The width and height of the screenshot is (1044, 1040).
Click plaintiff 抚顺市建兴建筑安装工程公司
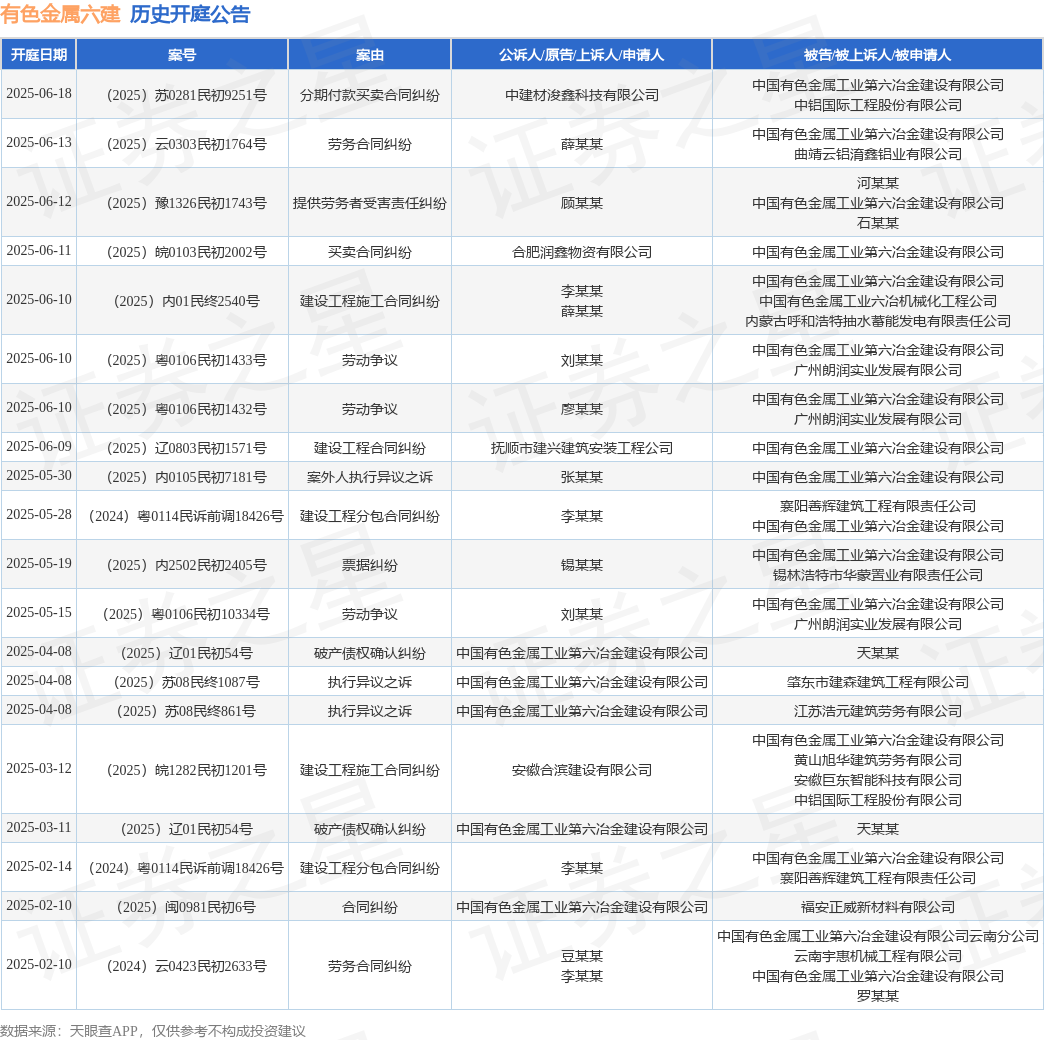[582, 448]
